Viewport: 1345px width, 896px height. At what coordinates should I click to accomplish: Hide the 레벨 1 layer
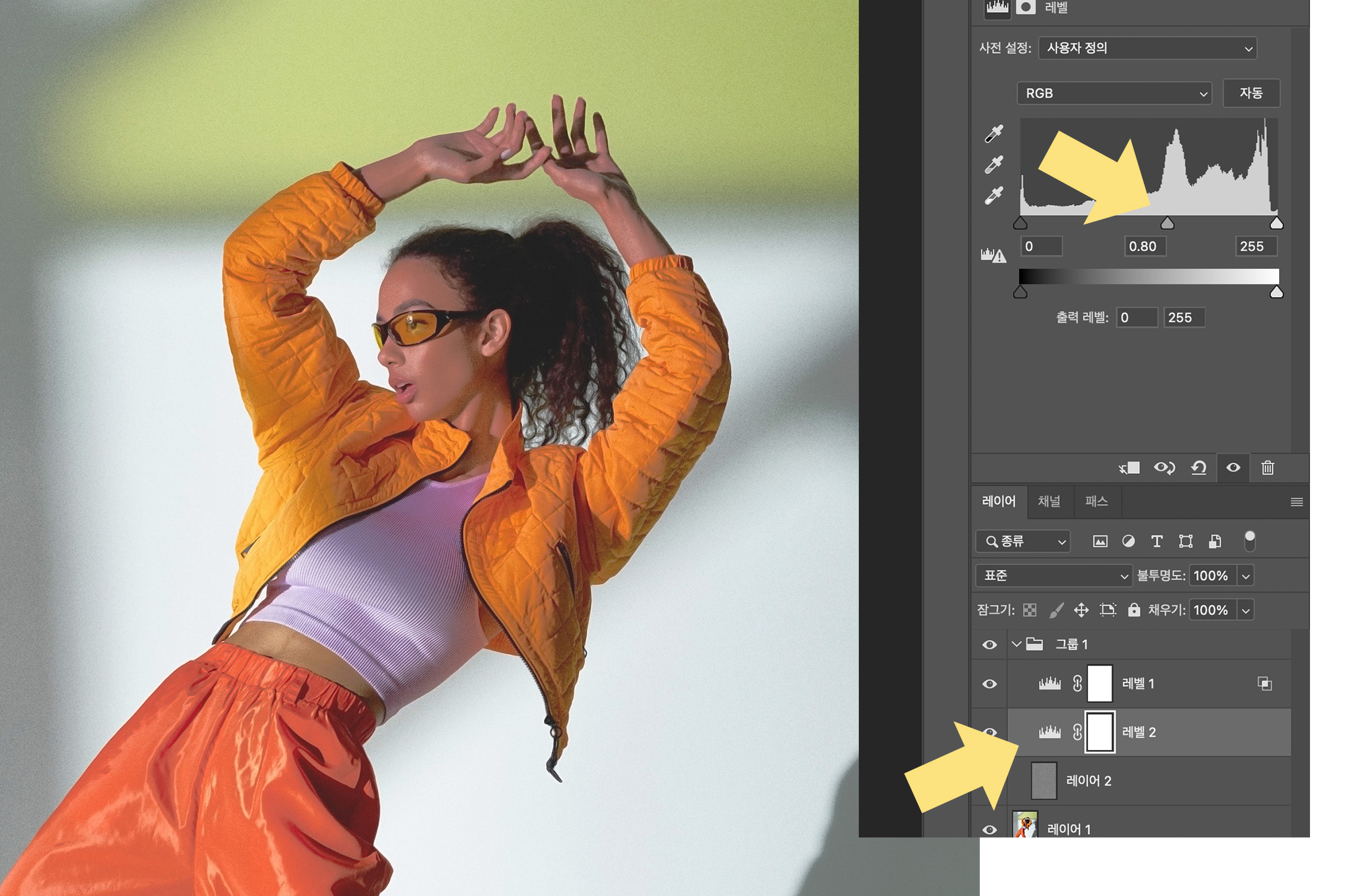pyautogui.click(x=989, y=684)
